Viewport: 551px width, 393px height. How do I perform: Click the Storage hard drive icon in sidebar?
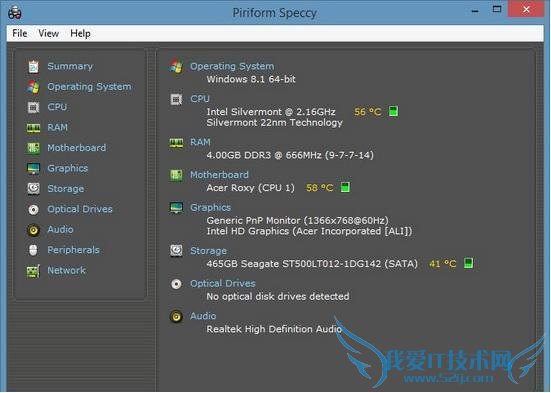click(x=33, y=189)
